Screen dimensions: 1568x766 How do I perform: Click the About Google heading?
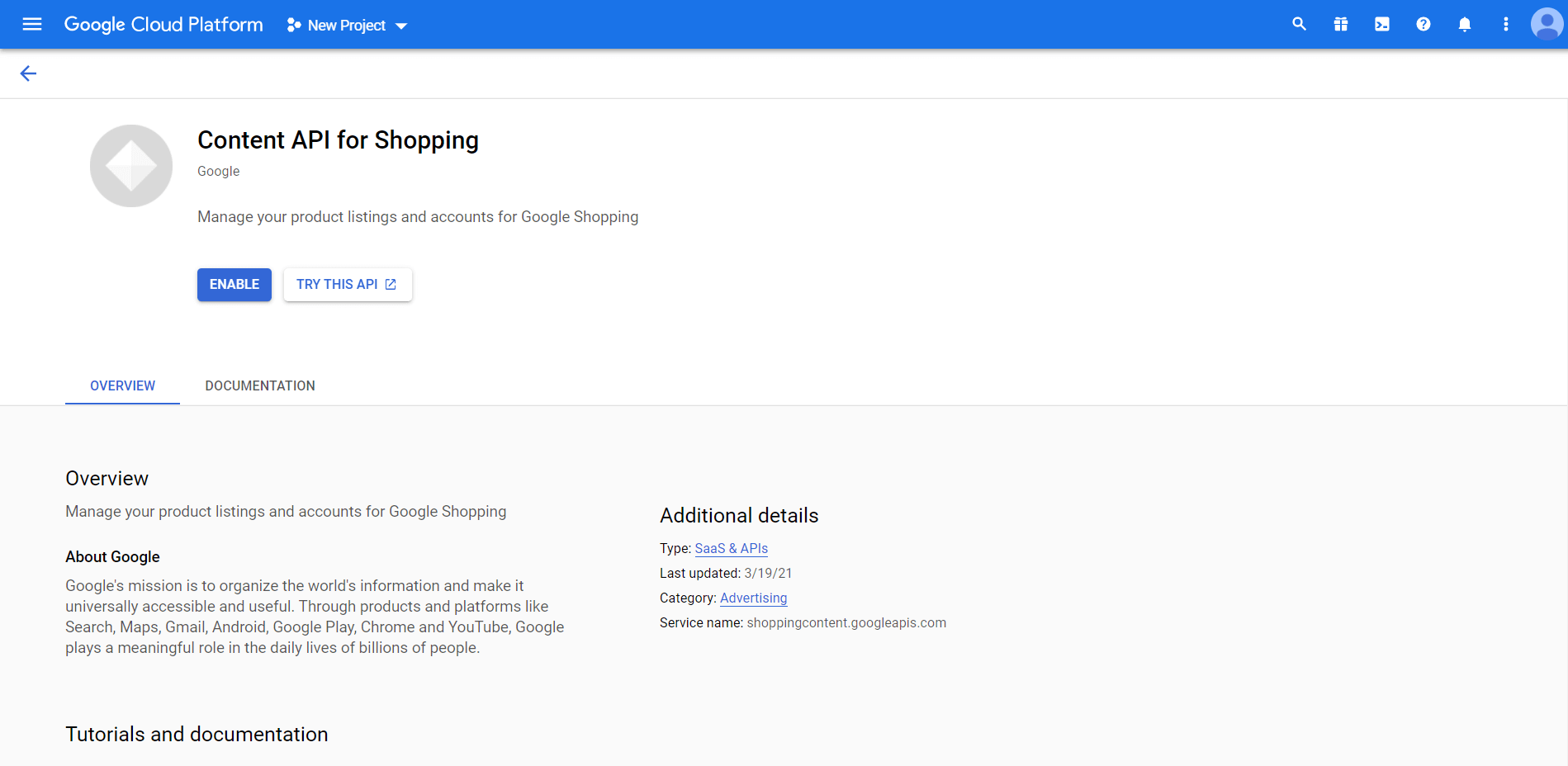(x=112, y=556)
